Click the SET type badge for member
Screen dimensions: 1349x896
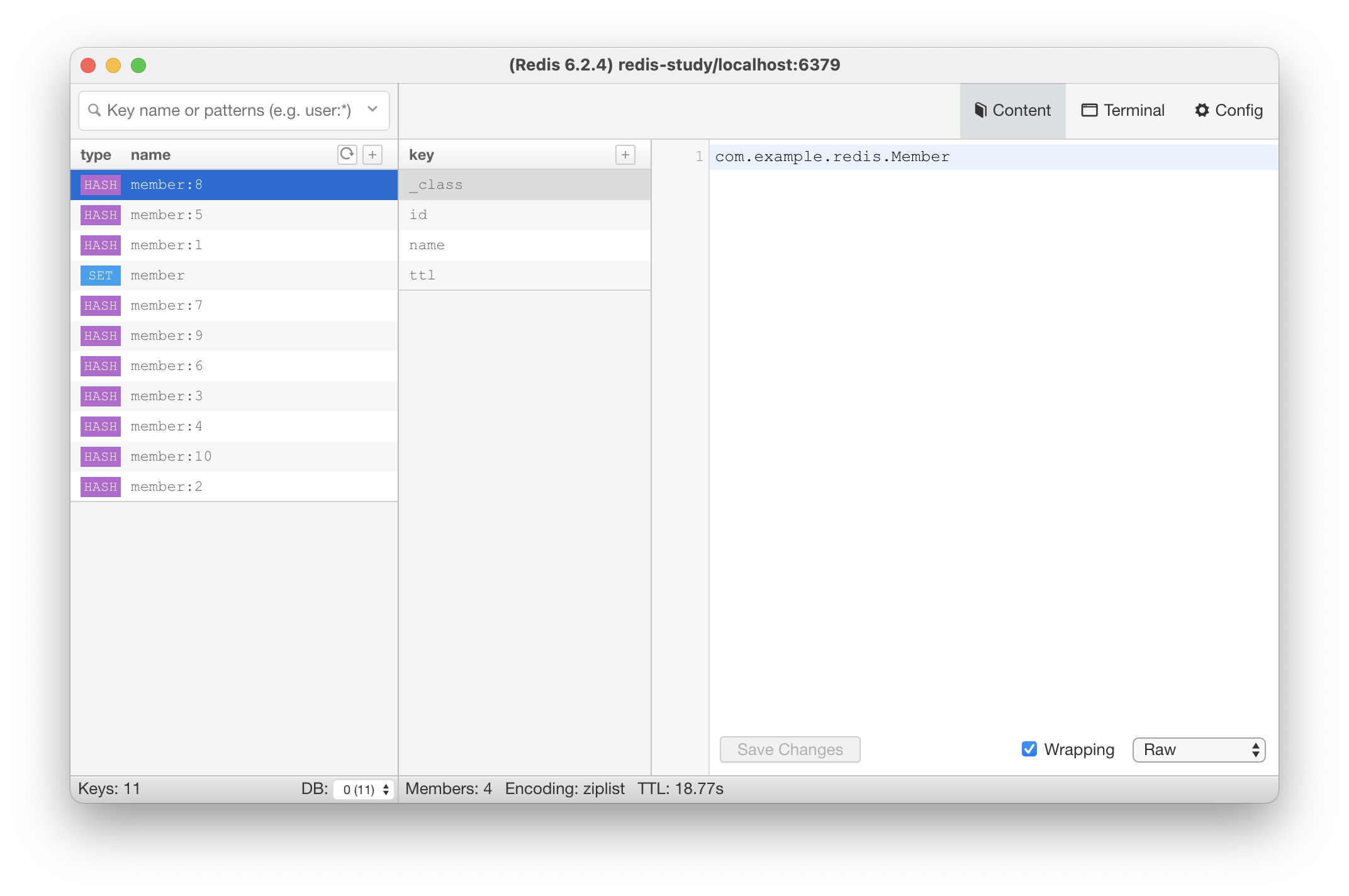(101, 276)
